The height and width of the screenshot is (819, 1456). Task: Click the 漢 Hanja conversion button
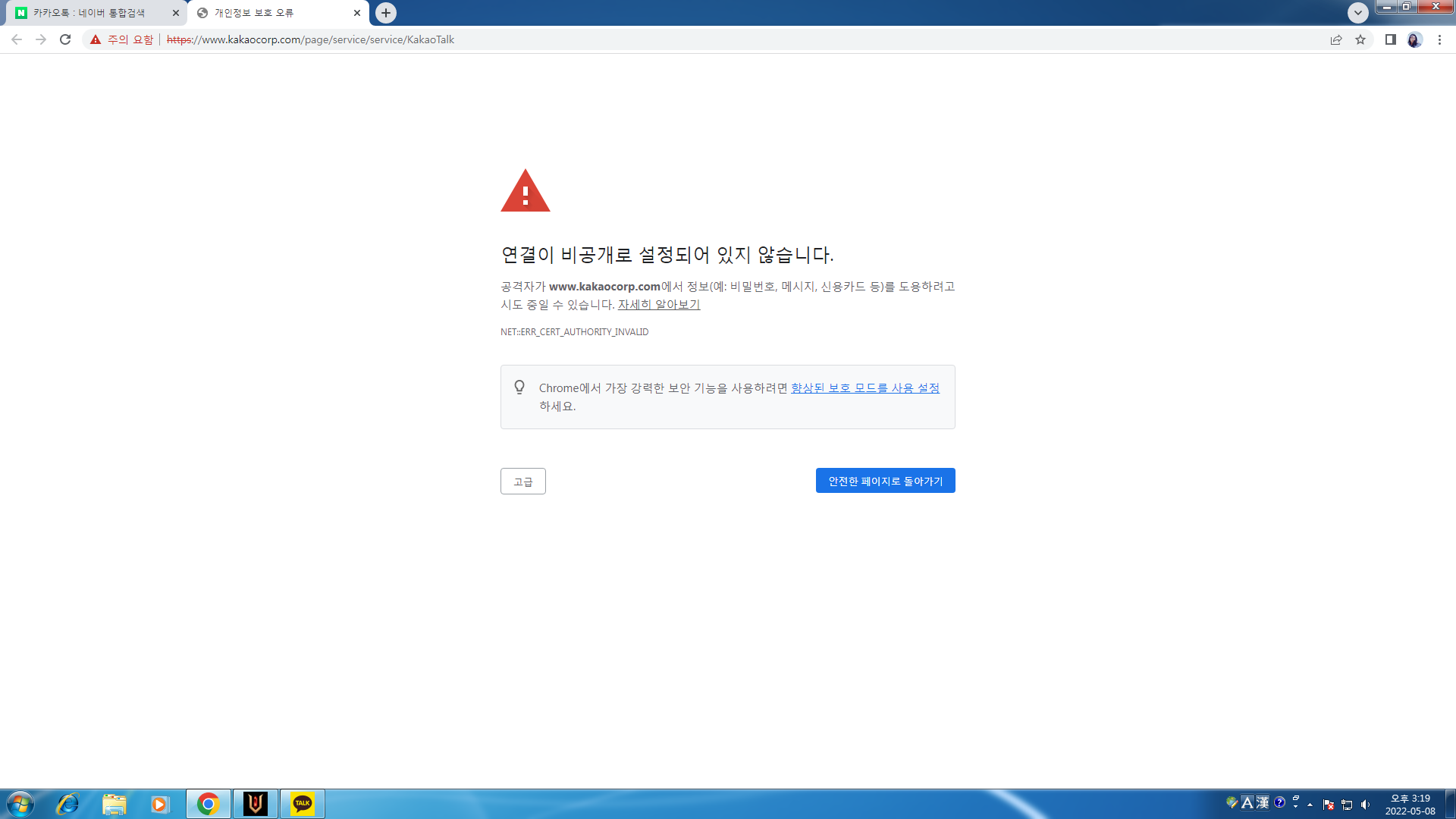tap(1263, 802)
